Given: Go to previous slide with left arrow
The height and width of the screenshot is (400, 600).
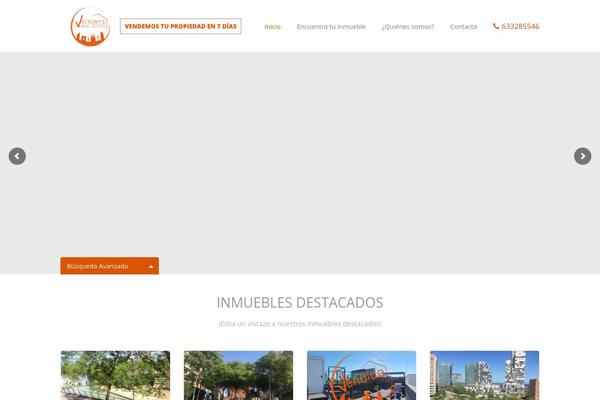Looking at the screenshot, I should pyautogui.click(x=17, y=156).
